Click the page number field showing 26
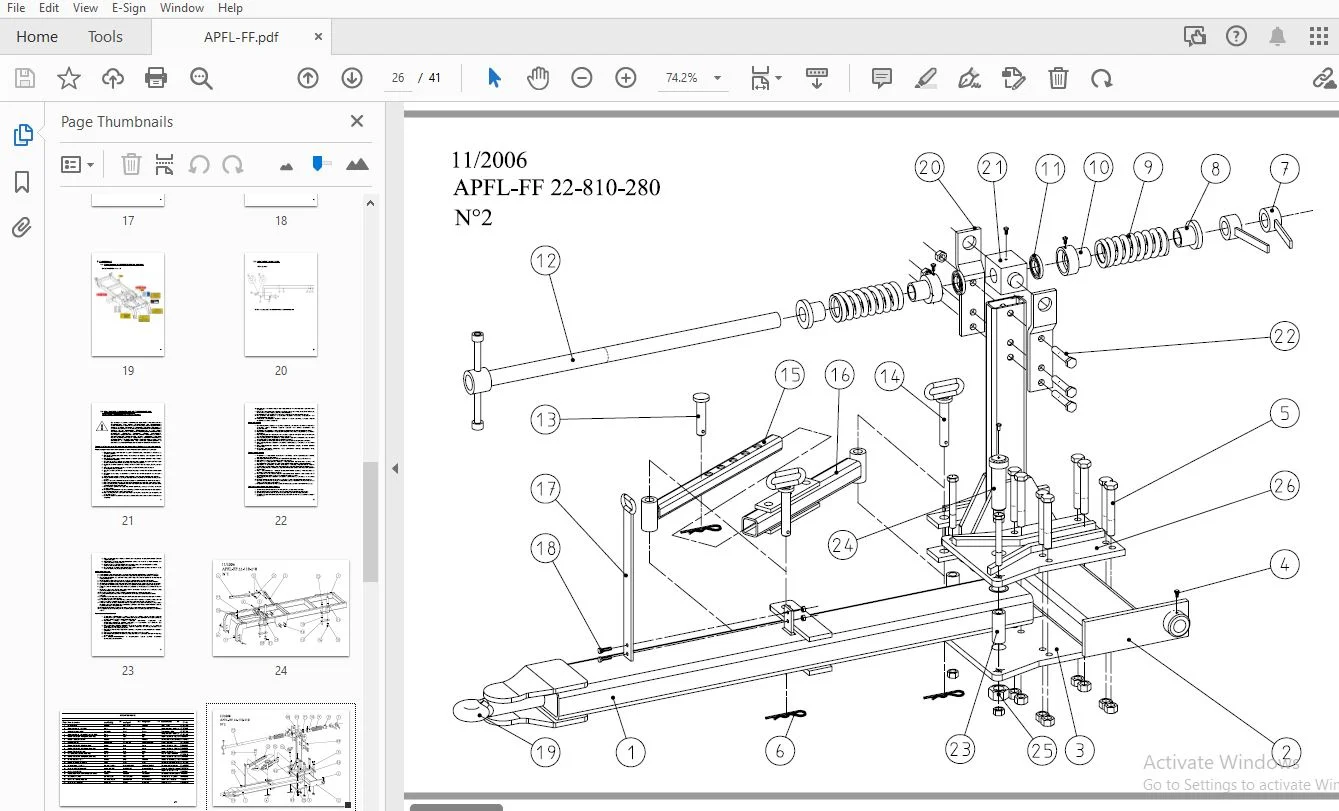 [x=398, y=78]
